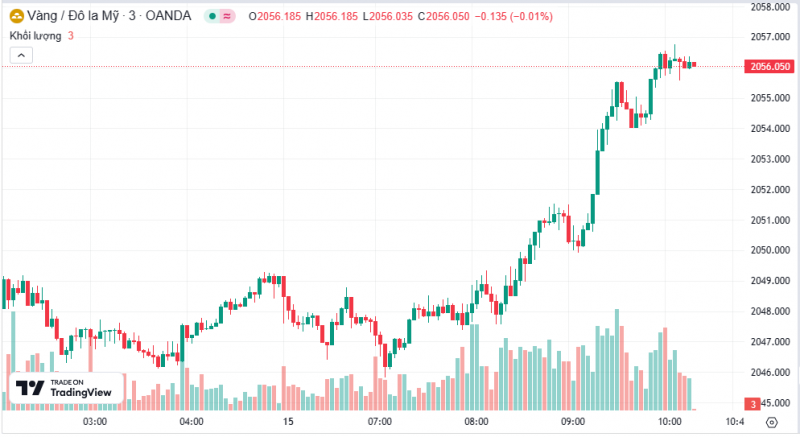
Task: Click the red volume badge on price axis
Action: [751, 404]
